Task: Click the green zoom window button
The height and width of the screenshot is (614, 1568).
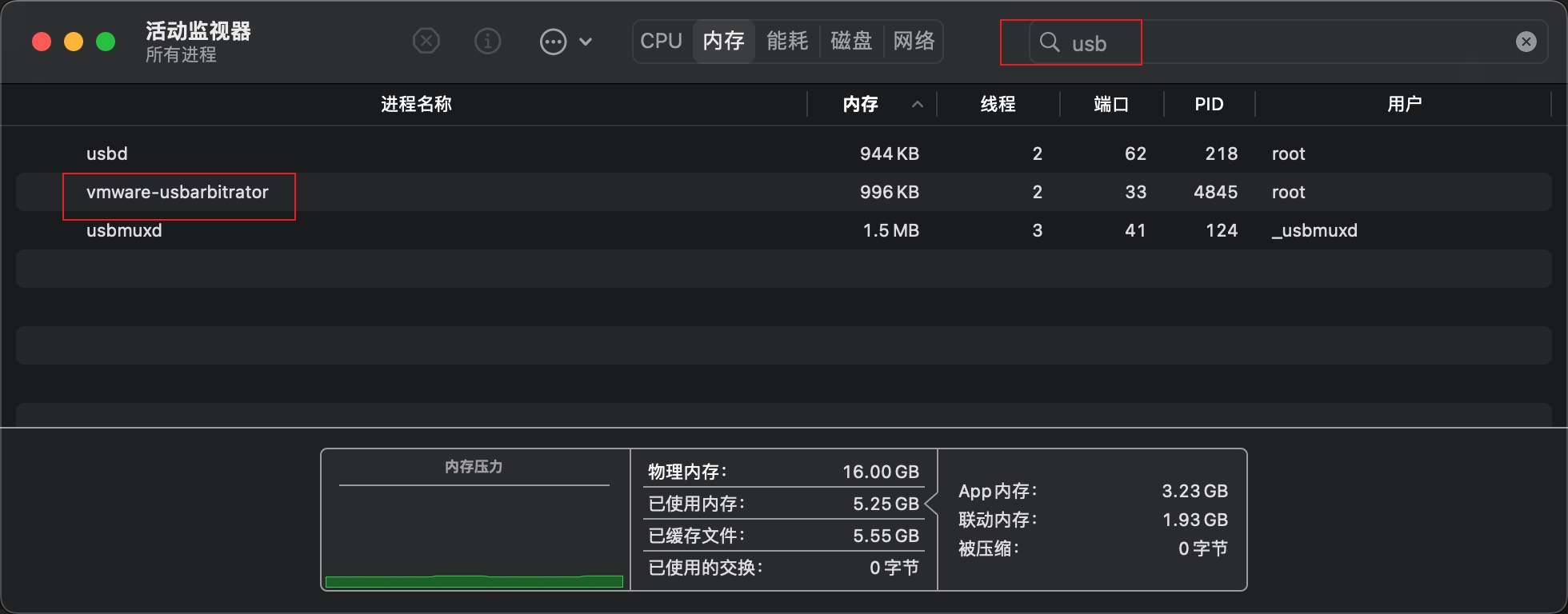Action: (x=106, y=42)
